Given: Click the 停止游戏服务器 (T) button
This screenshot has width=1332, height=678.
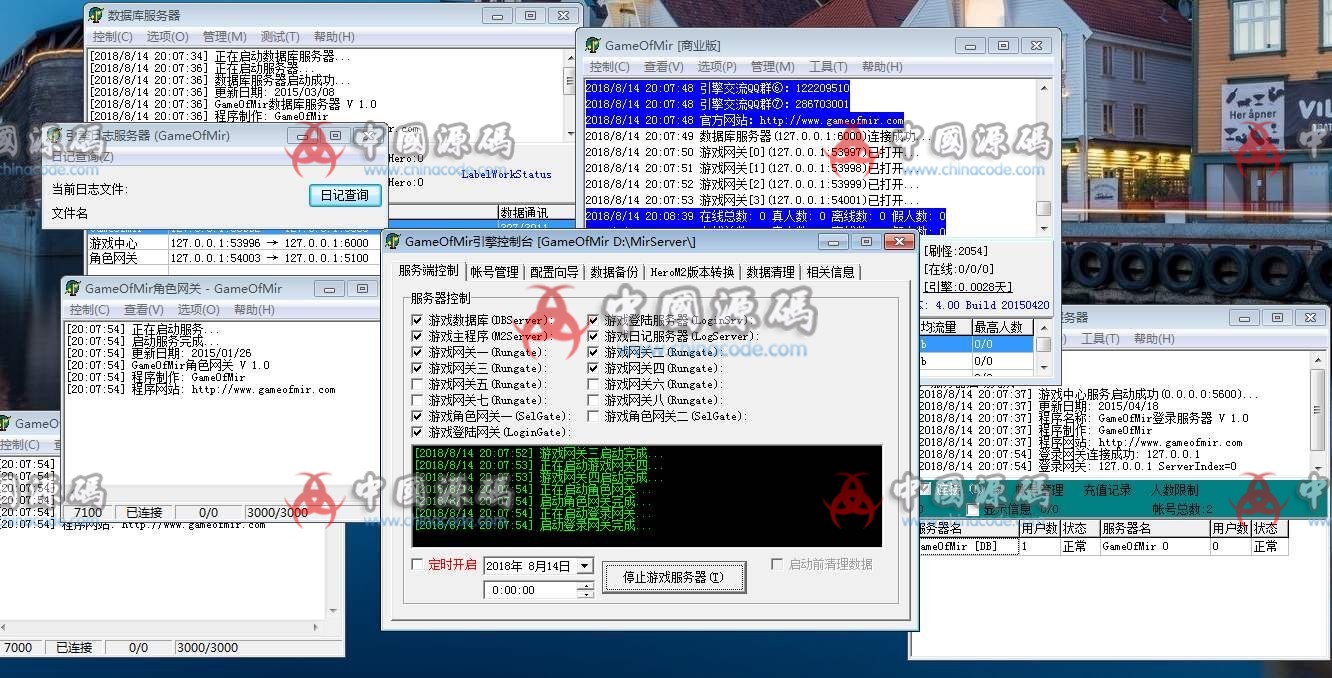Looking at the screenshot, I should click(x=674, y=577).
